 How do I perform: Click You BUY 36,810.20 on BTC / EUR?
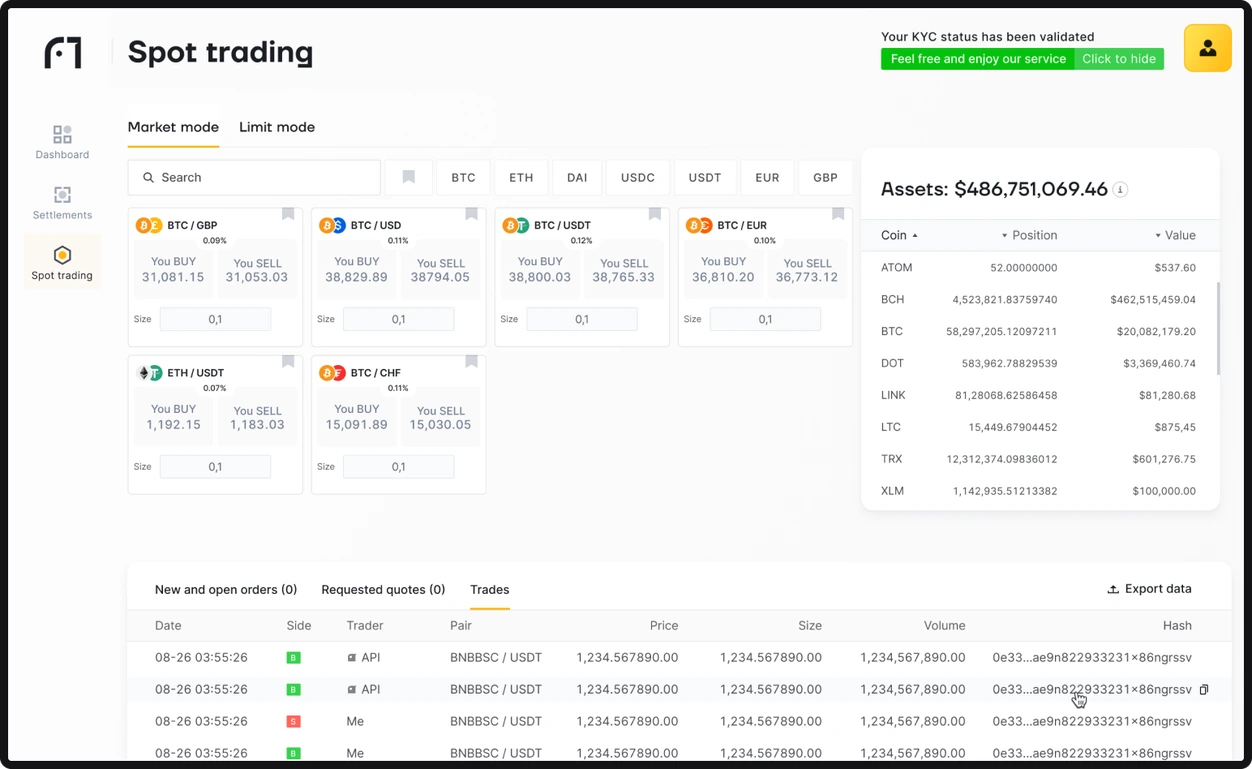click(723, 269)
